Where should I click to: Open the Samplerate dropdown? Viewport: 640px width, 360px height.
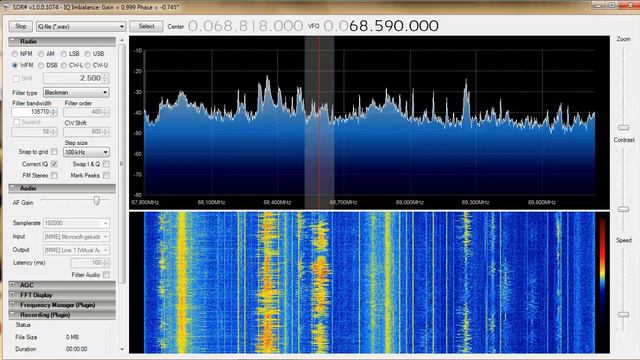tap(76, 223)
